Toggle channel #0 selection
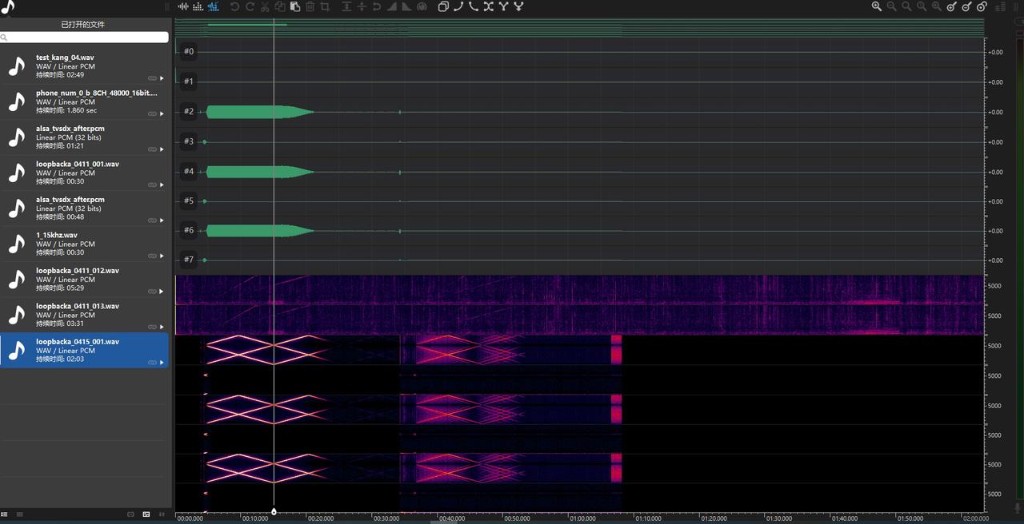The width and height of the screenshot is (1024, 524). click(189, 52)
